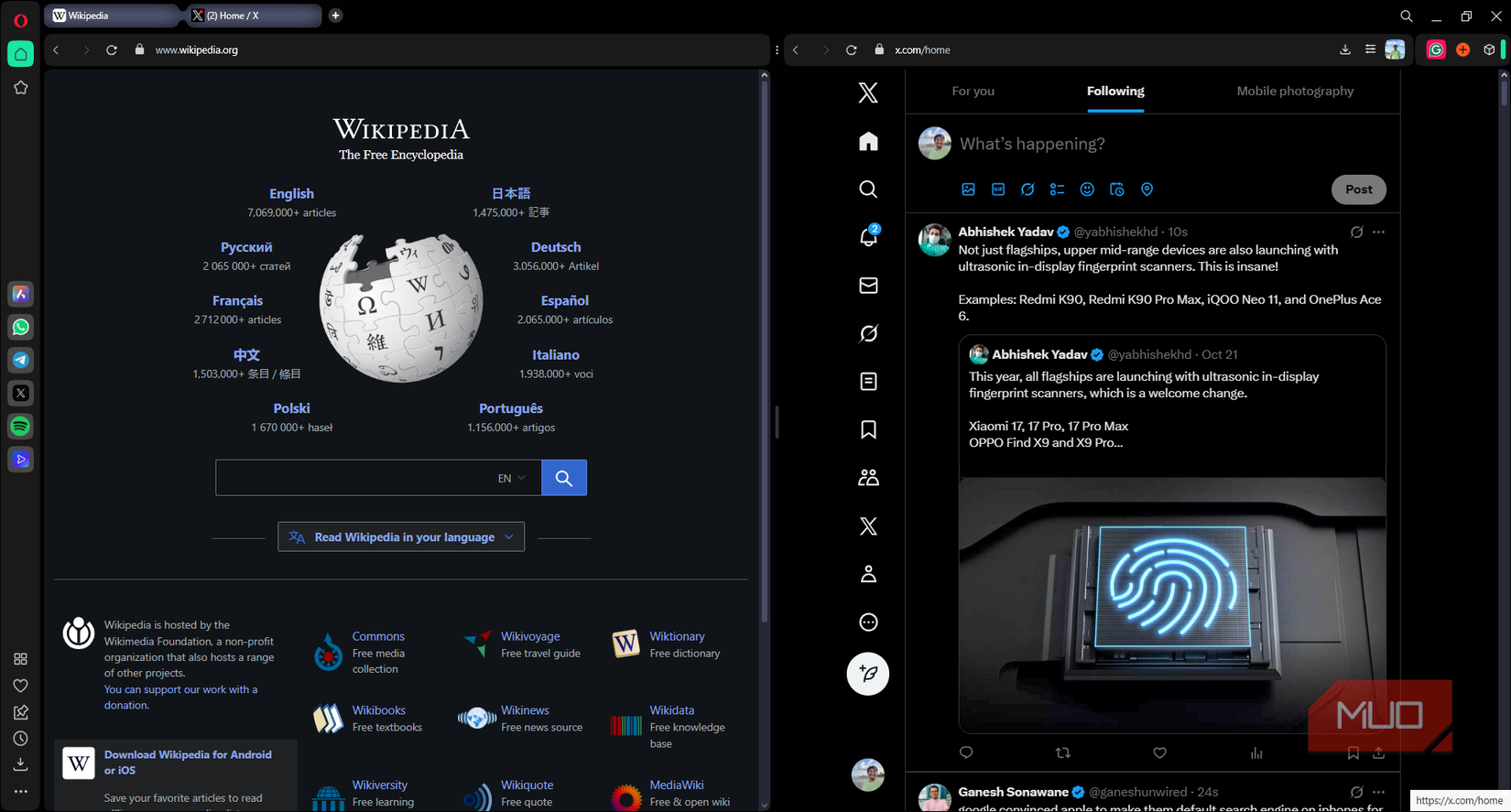This screenshot has width=1511, height=812.
Task: Open more options on Ganesh Sonawane's post
Action: click(x=1378, y=792)
